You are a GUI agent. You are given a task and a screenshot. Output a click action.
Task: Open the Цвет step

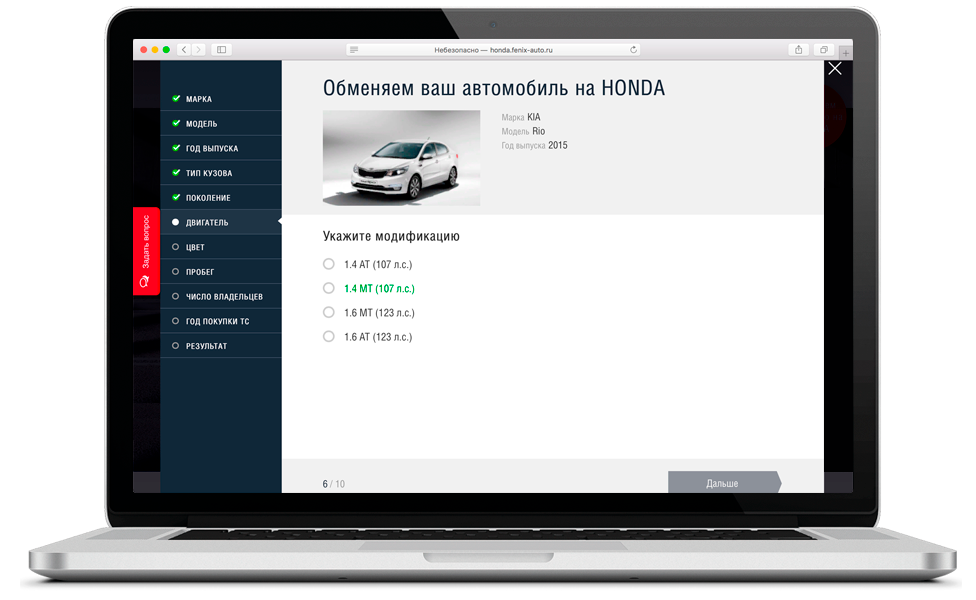pos(221,247)
